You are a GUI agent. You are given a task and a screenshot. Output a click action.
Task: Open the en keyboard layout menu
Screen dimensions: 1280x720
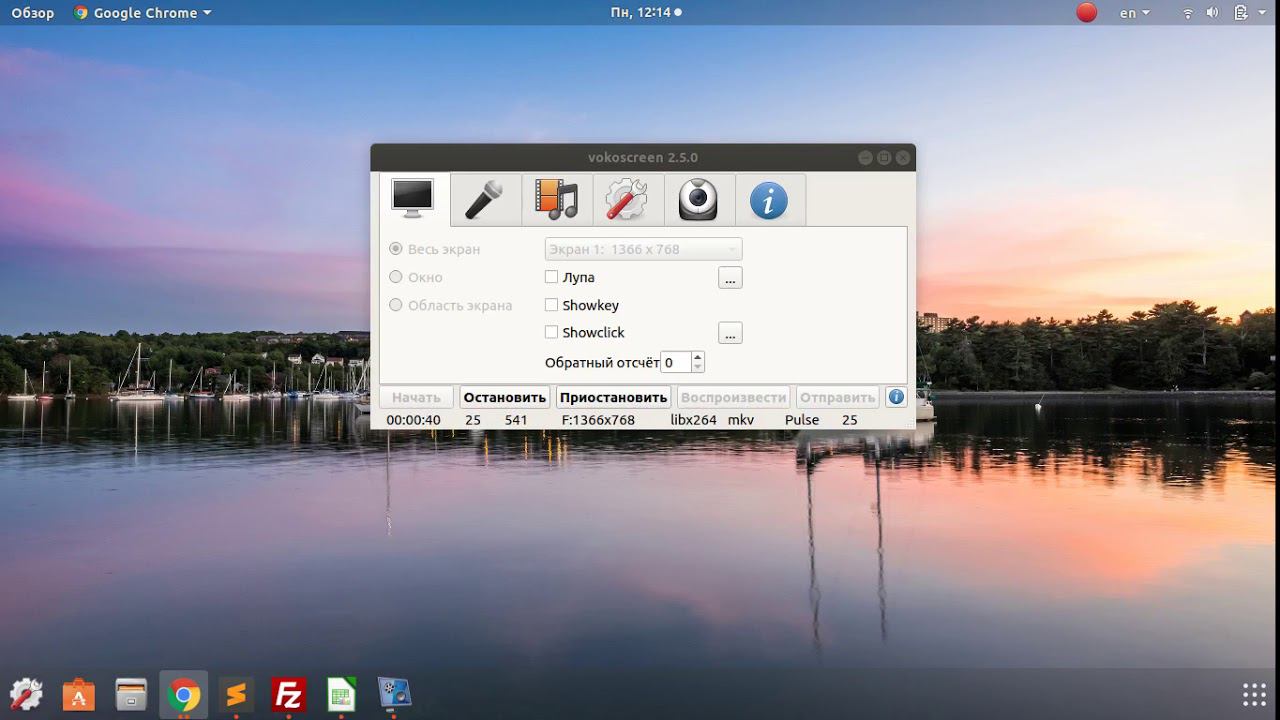(1134, 13)
